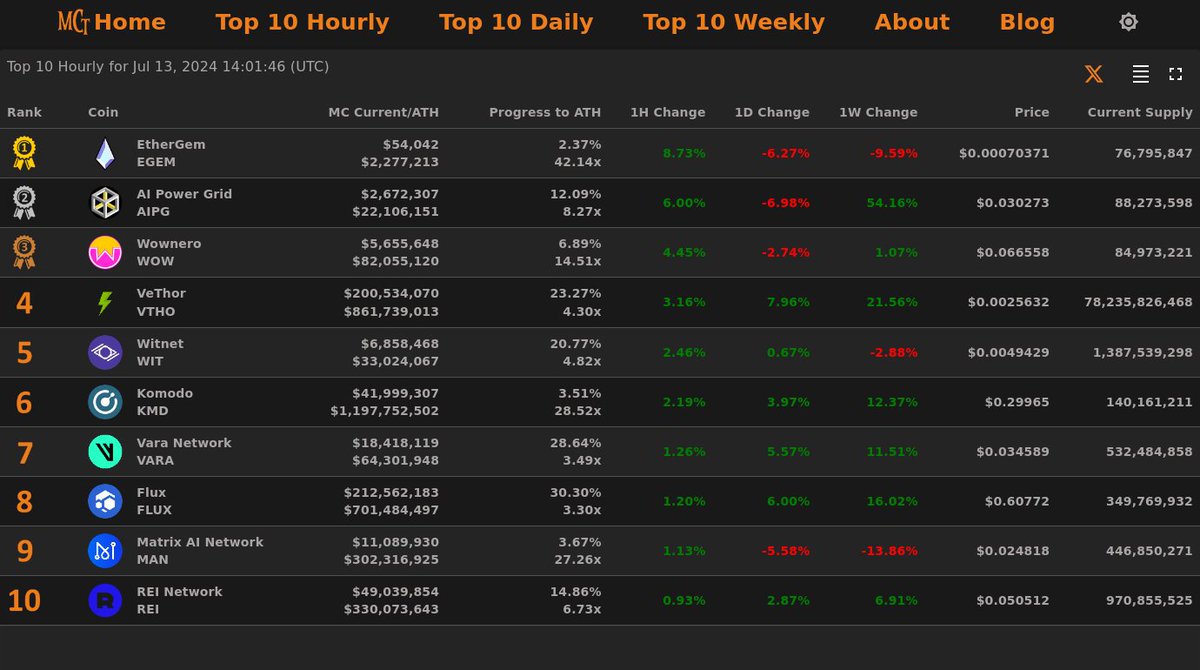Click AI Power Grid's 54.16% weekly change
This screenshot has height=670, width=1200.
pyautogui.click(x=891, y=203)
